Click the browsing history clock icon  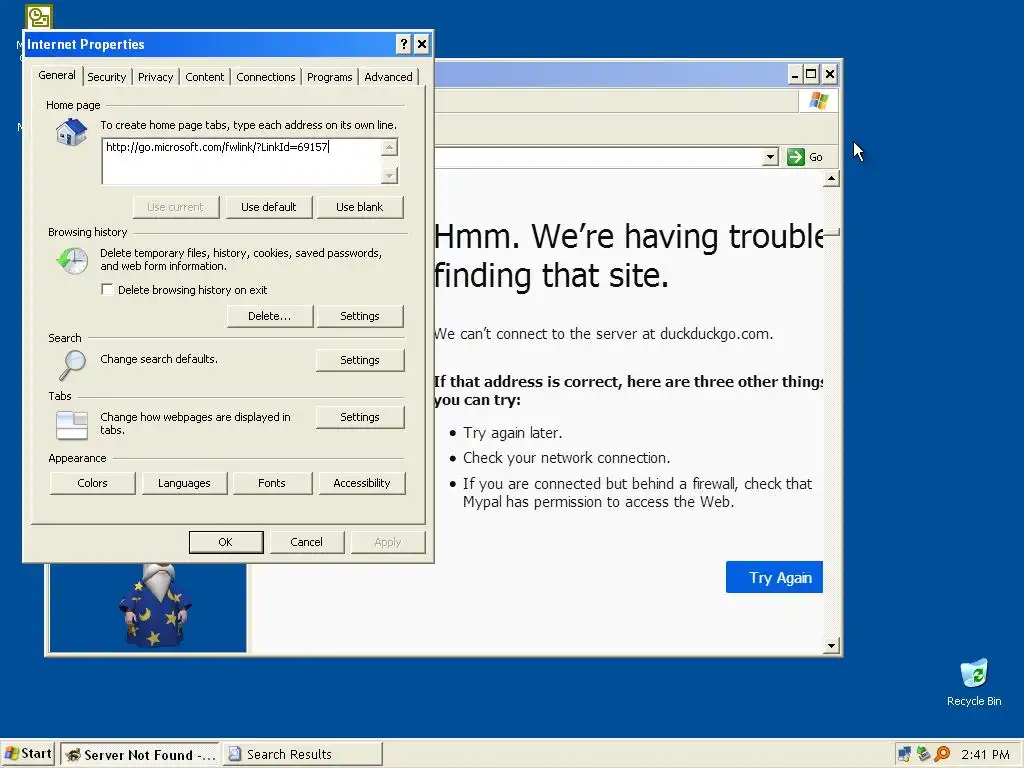click(x=72, y=261)
